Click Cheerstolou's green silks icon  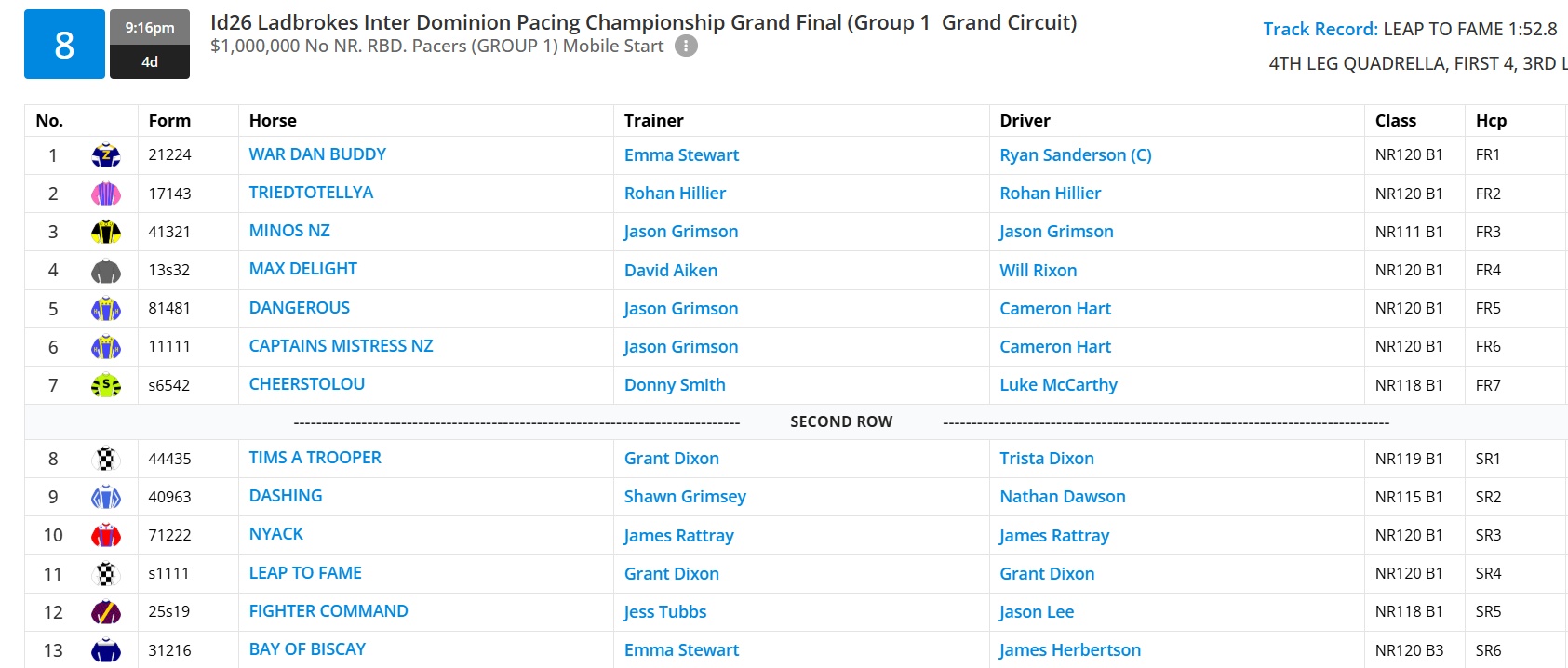[106, 385]
